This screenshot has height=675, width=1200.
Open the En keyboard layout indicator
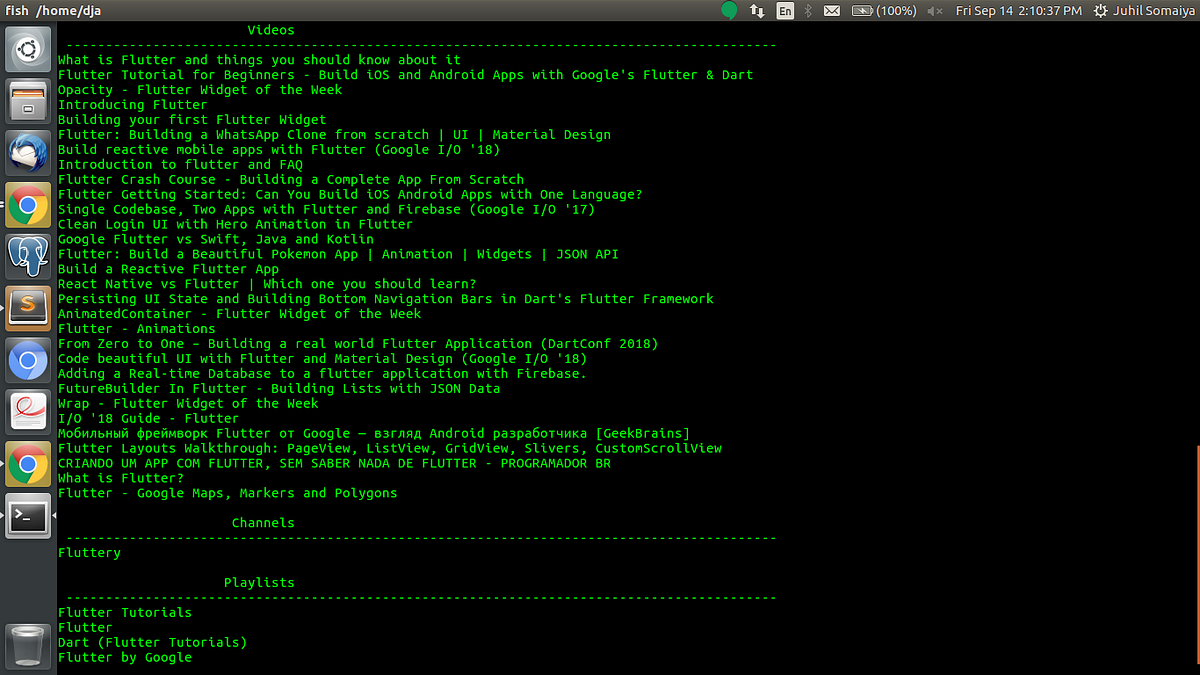[785, 11]
